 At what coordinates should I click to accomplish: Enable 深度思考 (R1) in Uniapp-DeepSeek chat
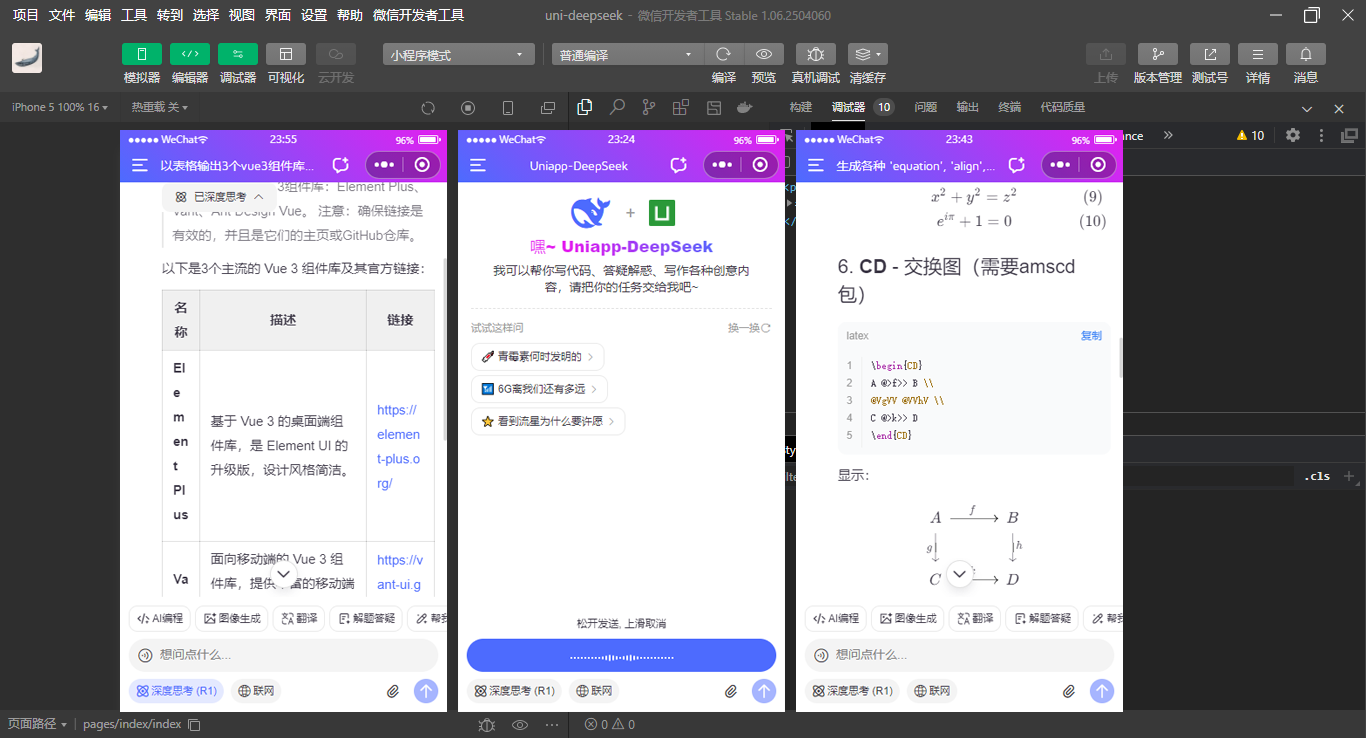514,690
